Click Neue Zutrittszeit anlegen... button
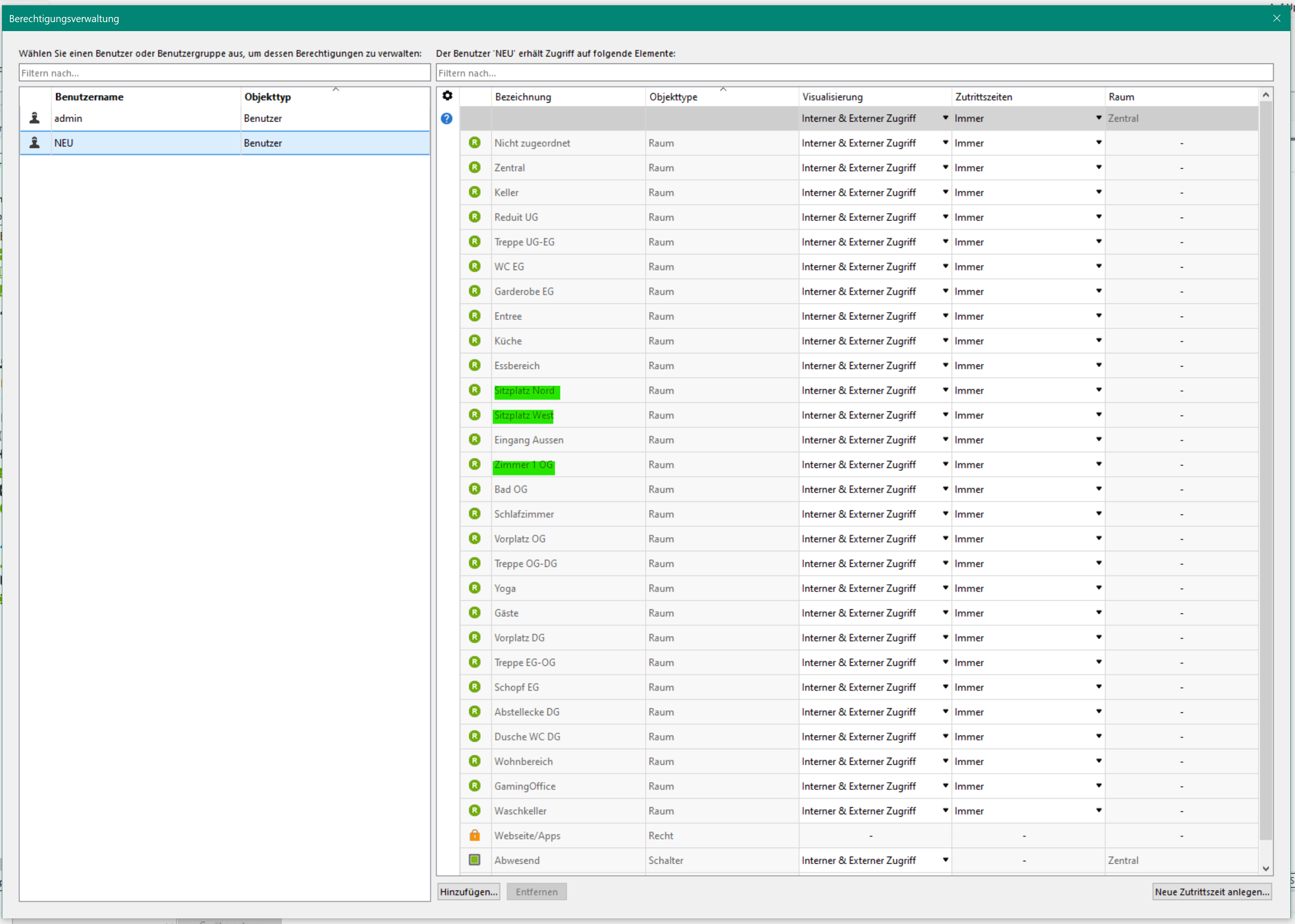 click(x=1212, y=891)
